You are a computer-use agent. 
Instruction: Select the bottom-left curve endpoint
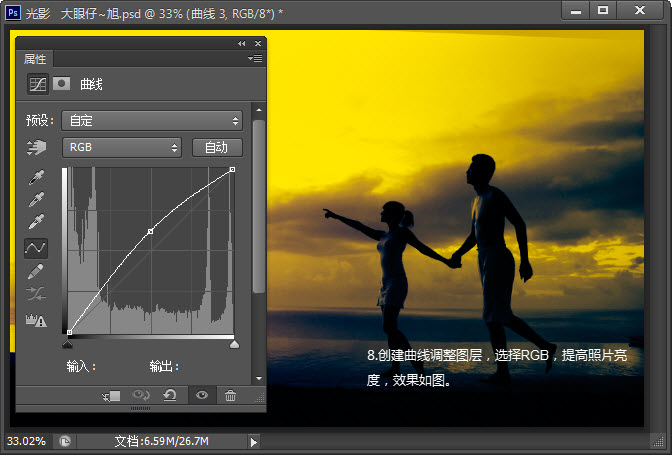69,332
